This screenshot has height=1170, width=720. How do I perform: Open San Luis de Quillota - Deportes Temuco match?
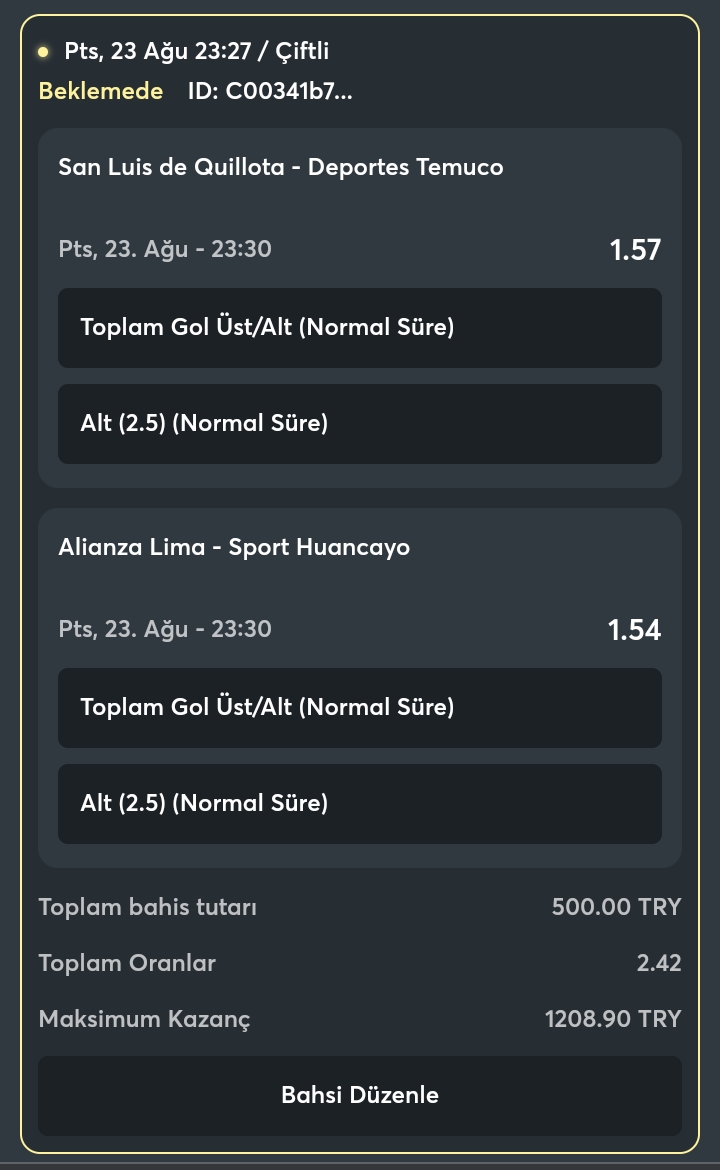pos(281,167)
